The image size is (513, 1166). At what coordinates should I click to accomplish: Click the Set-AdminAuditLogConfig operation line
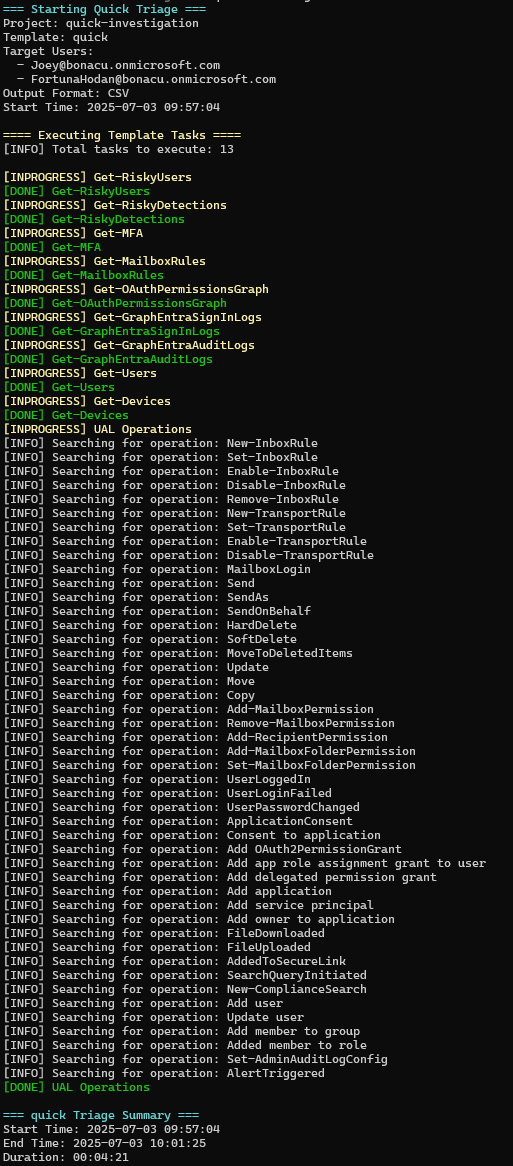pos(196,1060)
